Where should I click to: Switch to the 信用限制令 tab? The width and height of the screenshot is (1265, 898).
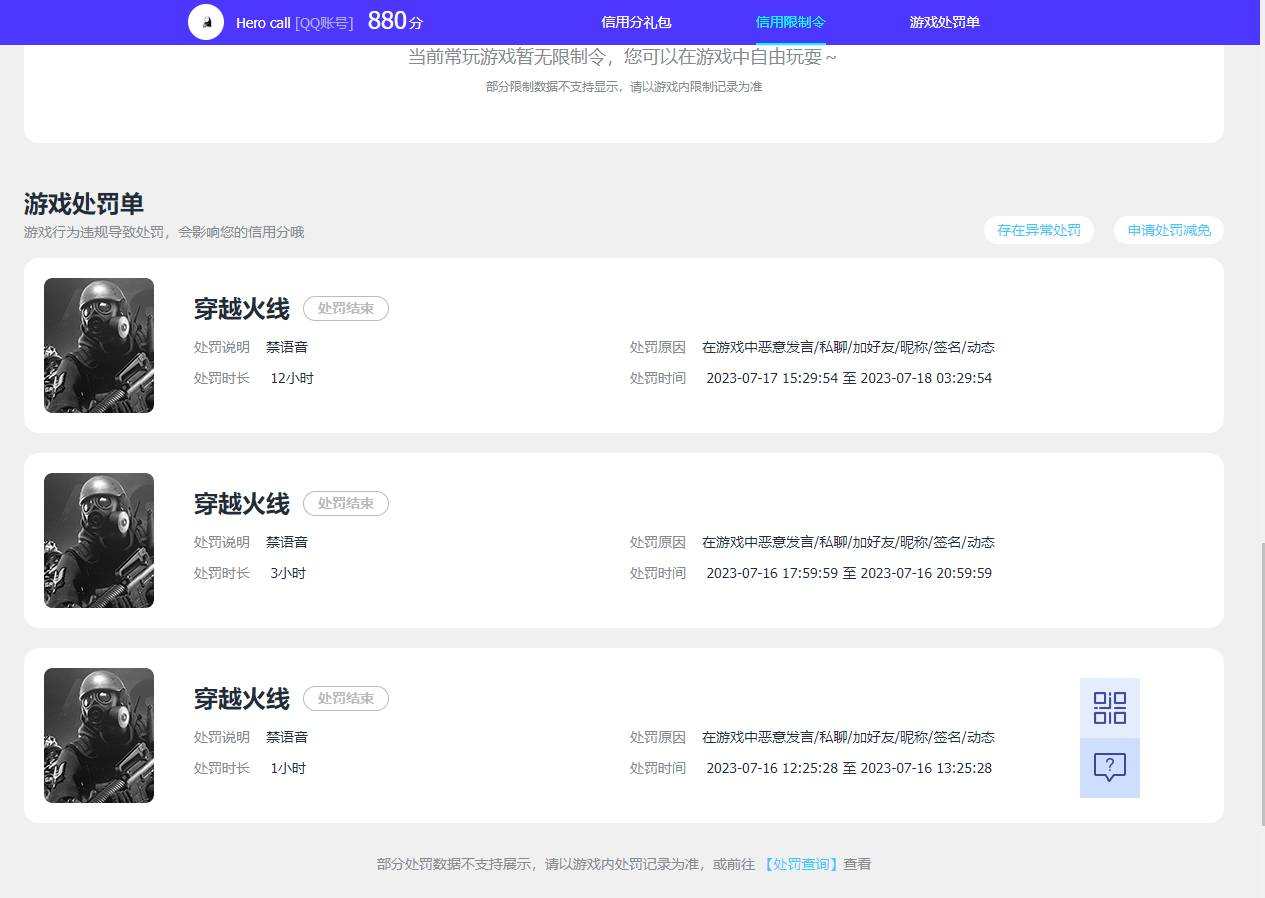[790, 22]
